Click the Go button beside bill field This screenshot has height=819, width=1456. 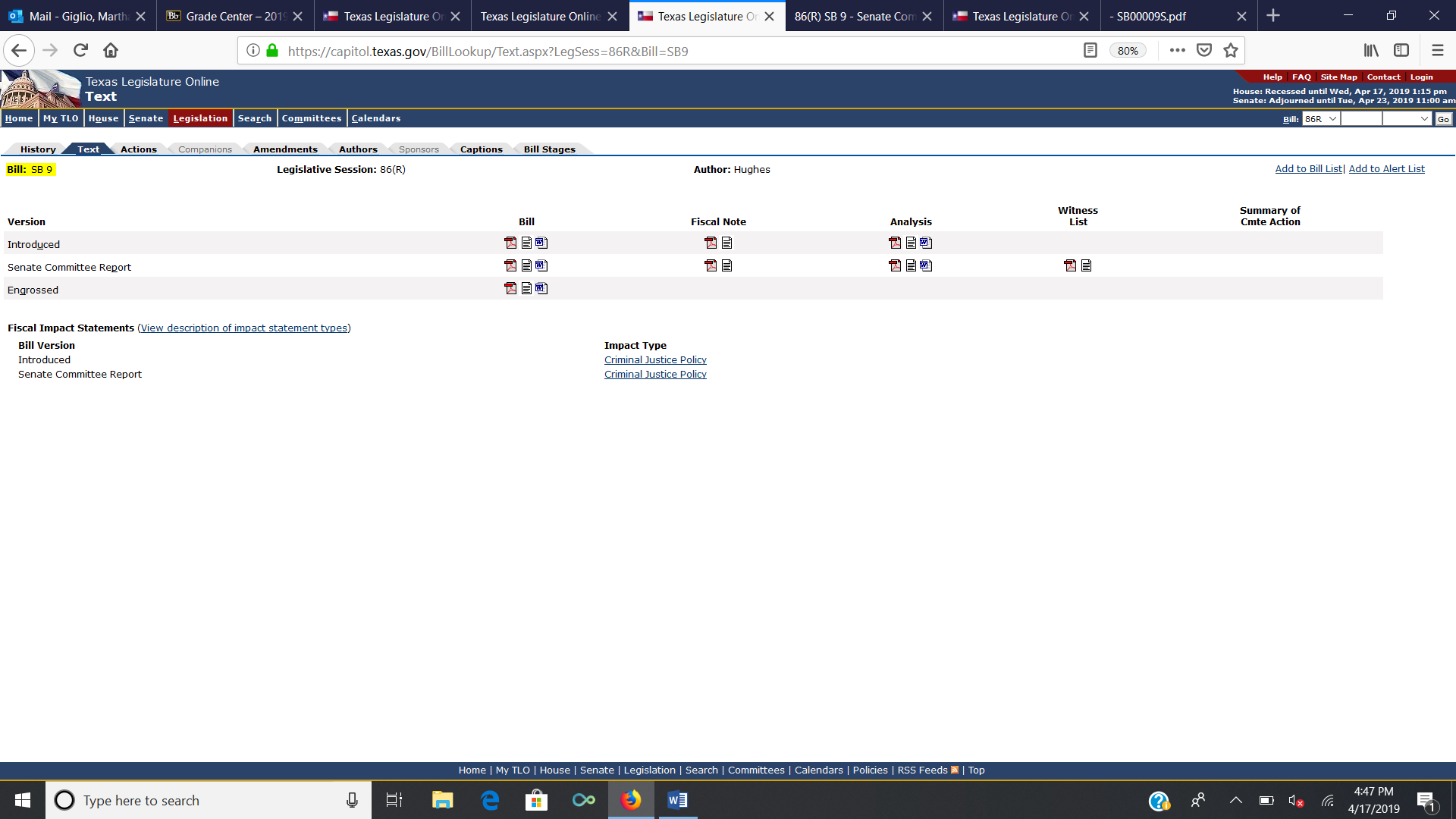click(1443, 119)
